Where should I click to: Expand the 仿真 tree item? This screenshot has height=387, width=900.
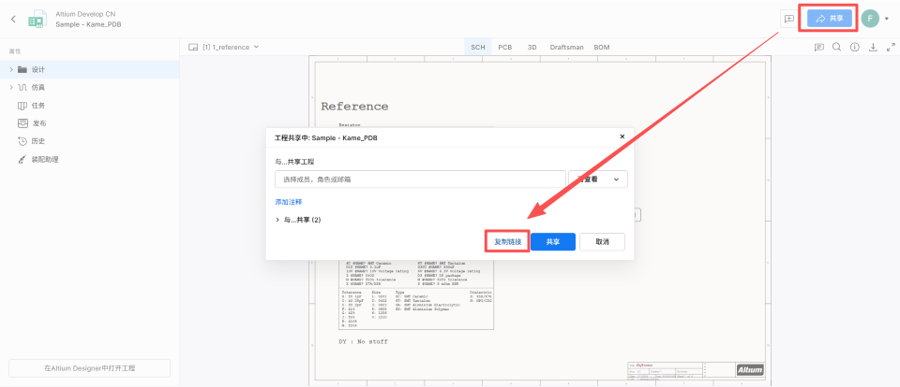11,87
